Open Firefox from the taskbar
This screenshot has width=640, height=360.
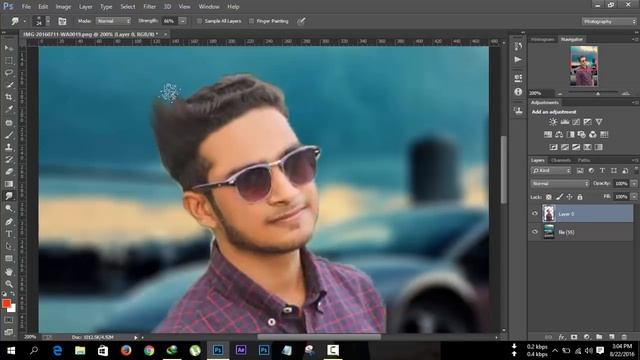(126, 350)
